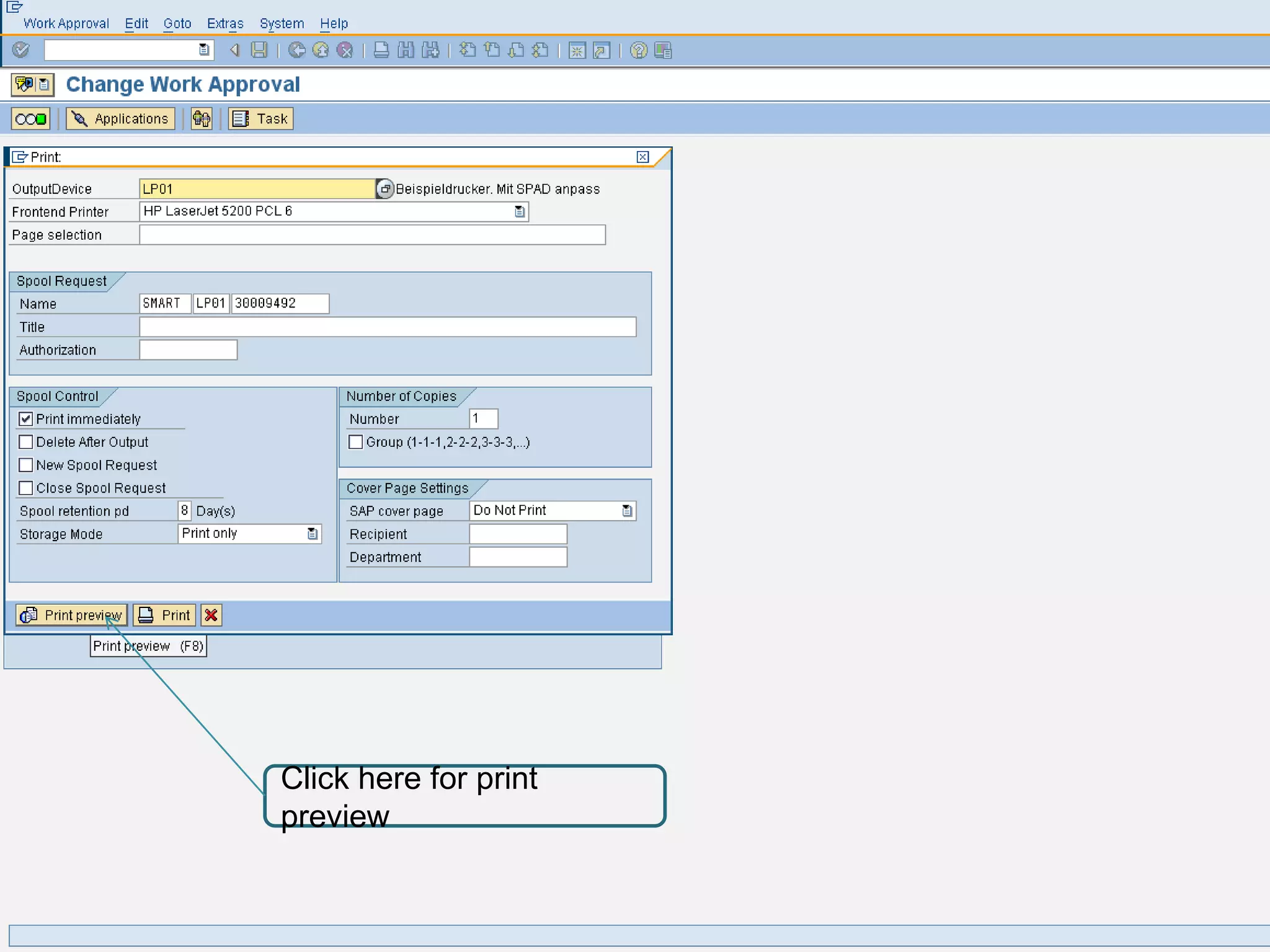Image resolution: width=1270 pixels, height=952 pixels.
Task: Click the Print preview button
Action: pos(71,615)
